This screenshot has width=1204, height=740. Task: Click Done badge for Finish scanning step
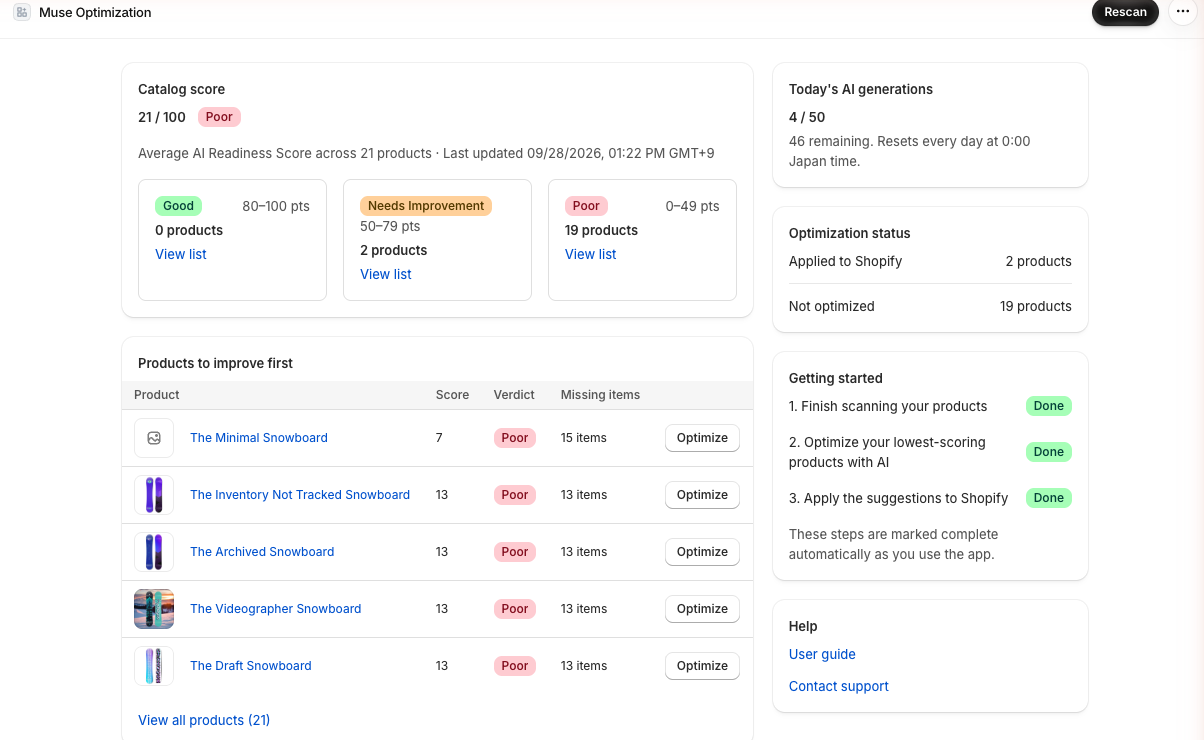(1049, 406)
